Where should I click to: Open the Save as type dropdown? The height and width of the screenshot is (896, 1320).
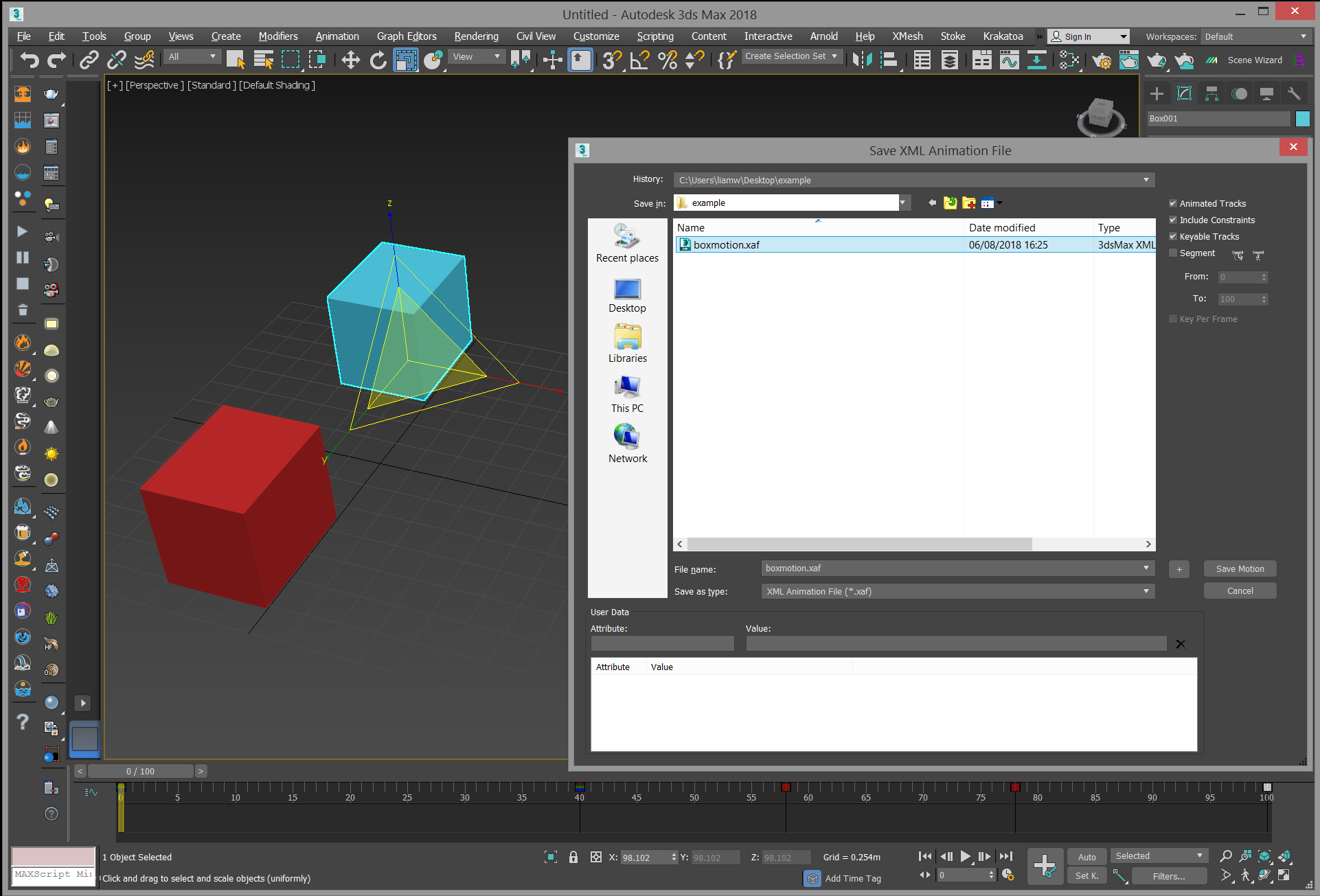tap(1145, 591)
